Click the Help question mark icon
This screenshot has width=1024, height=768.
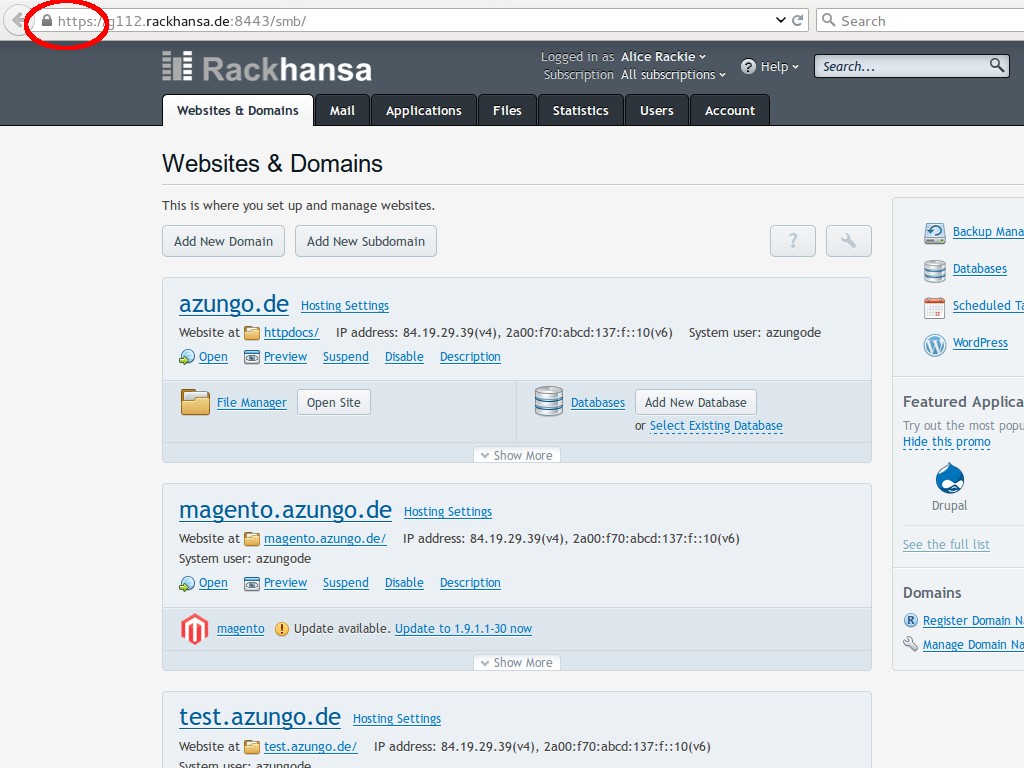pos(748,67)
